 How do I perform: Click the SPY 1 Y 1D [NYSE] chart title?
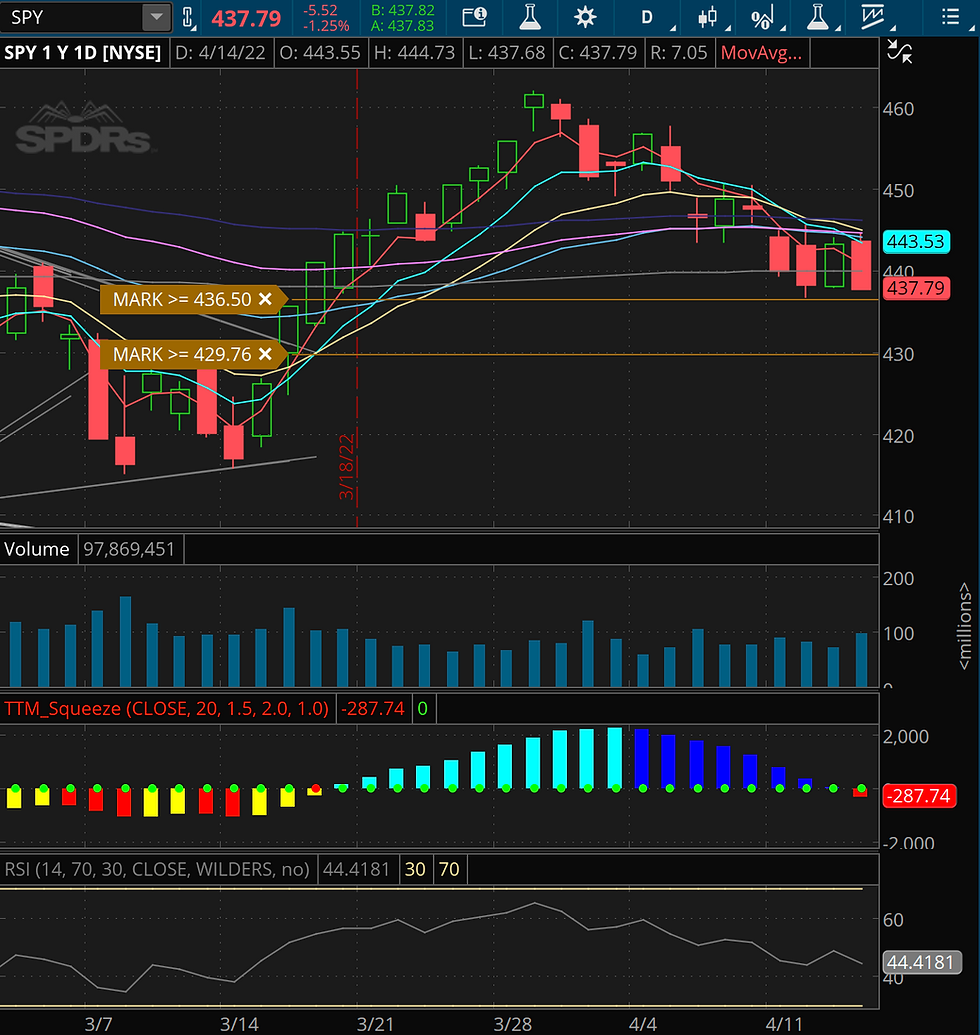tap(82, 53)
